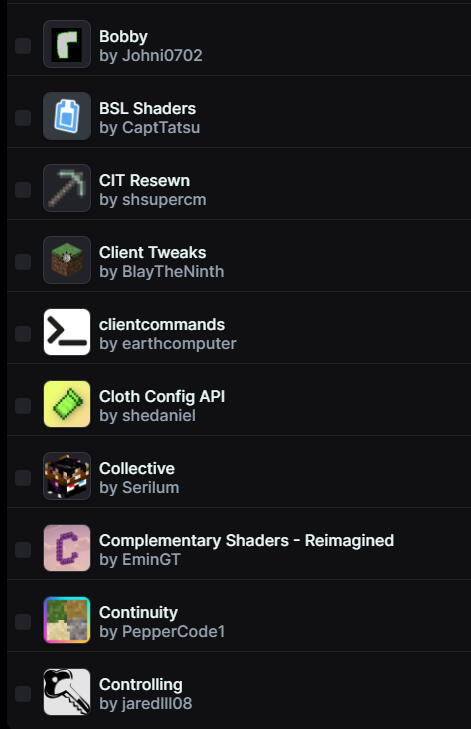Open the Cloth Config API project name

point(162,397)
